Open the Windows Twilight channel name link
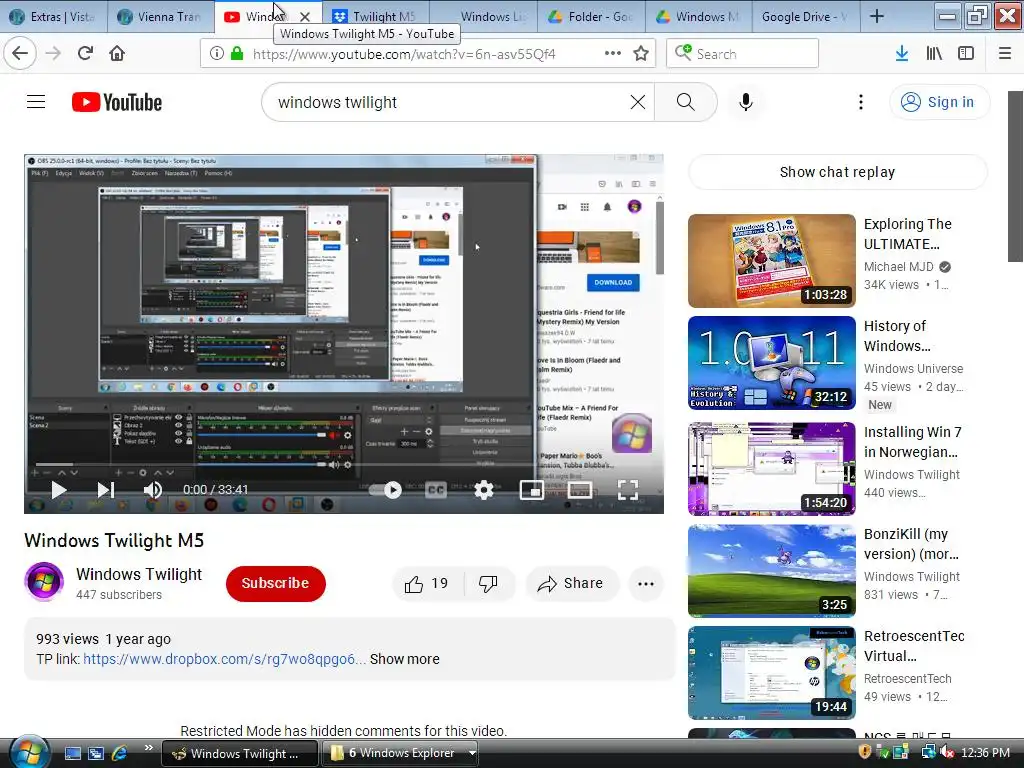 pyautogui.click(x=139, y=574)
